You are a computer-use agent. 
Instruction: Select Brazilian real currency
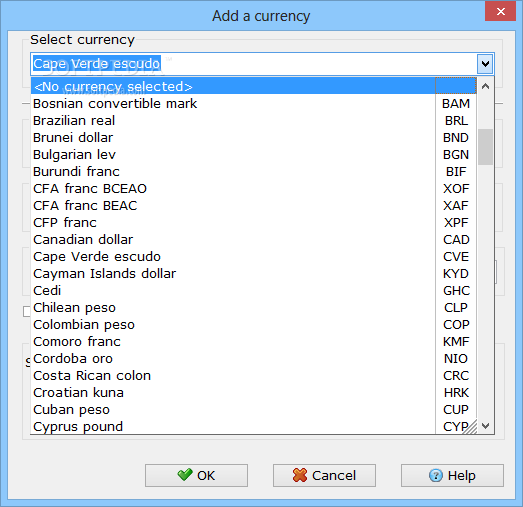pyautogui.click(x=253, y=120)
